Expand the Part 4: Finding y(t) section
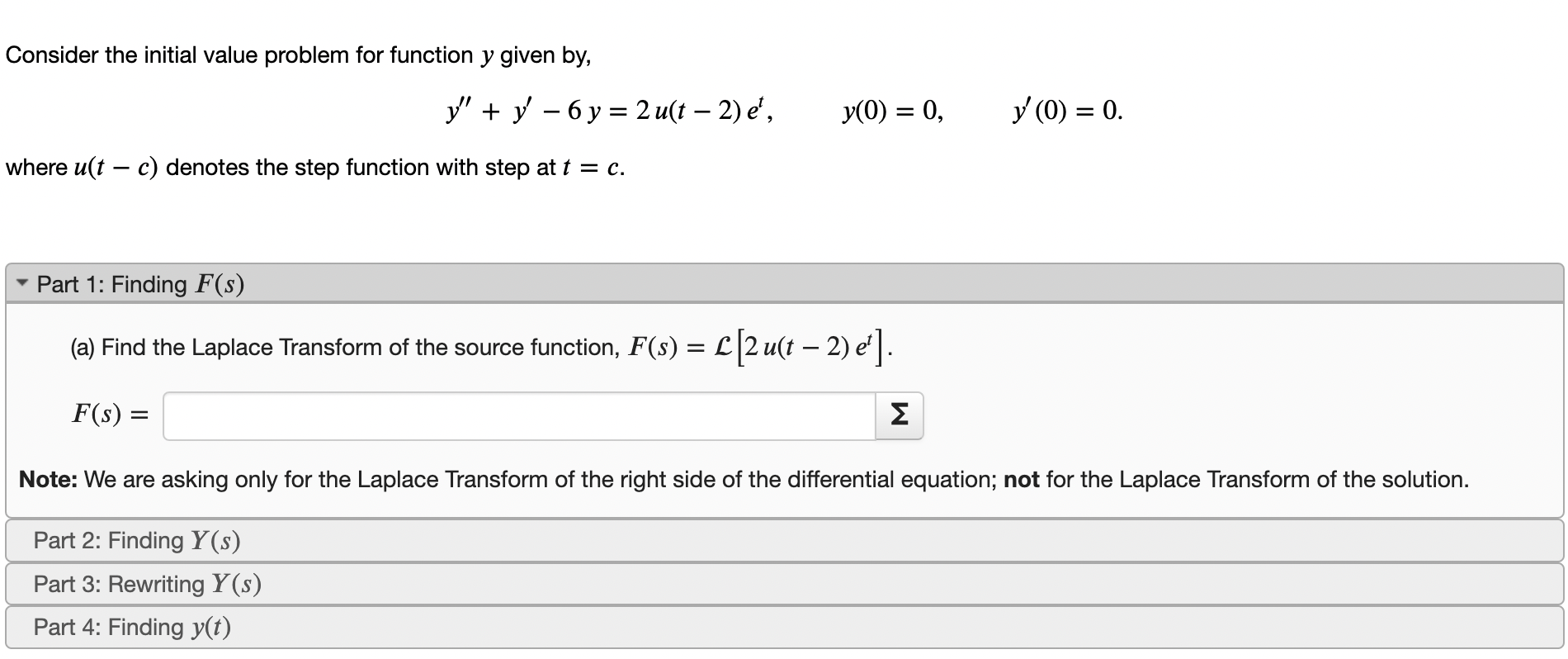 point(132,627)
